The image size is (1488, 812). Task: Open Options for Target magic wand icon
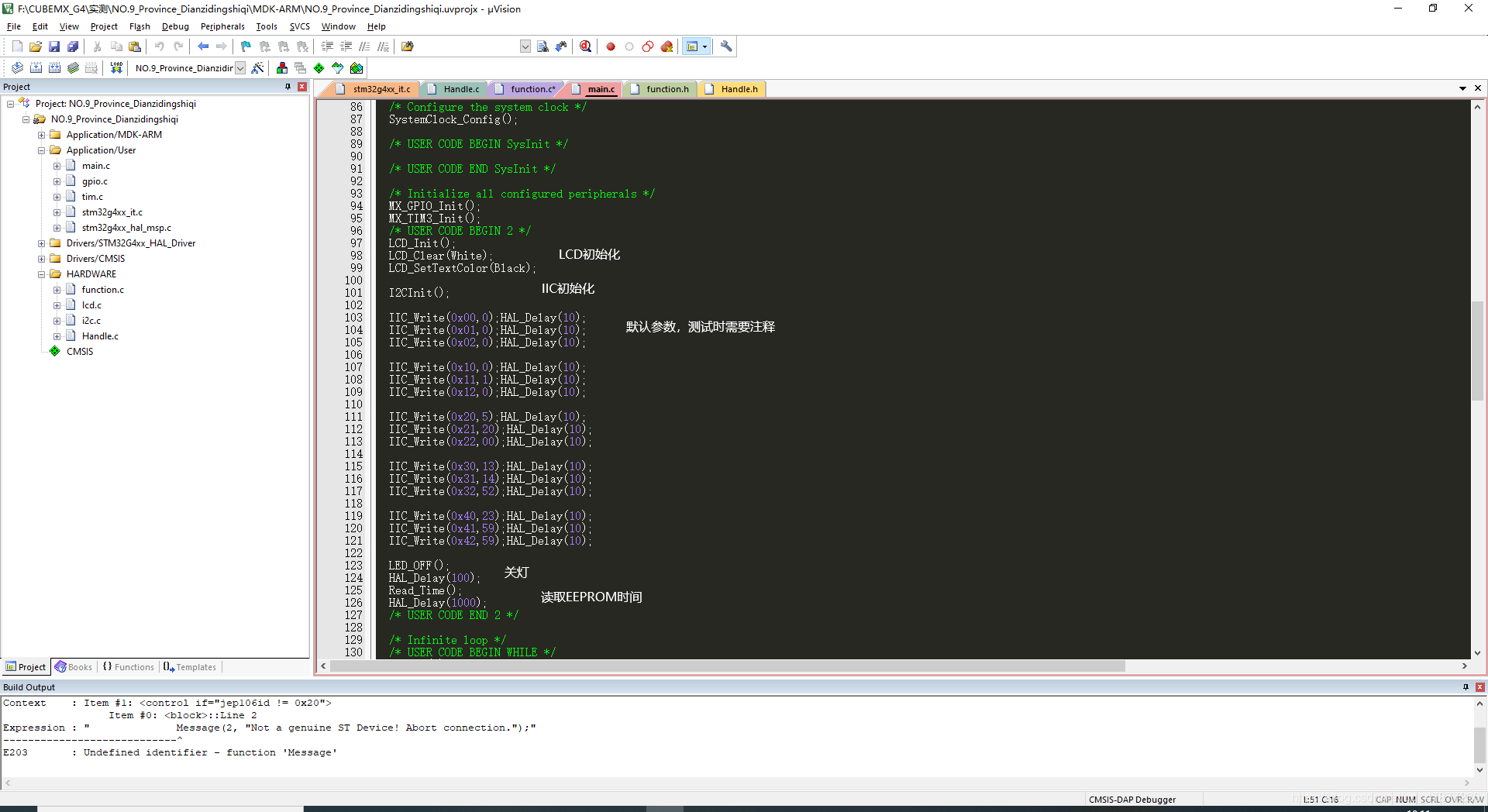point(258,68)
